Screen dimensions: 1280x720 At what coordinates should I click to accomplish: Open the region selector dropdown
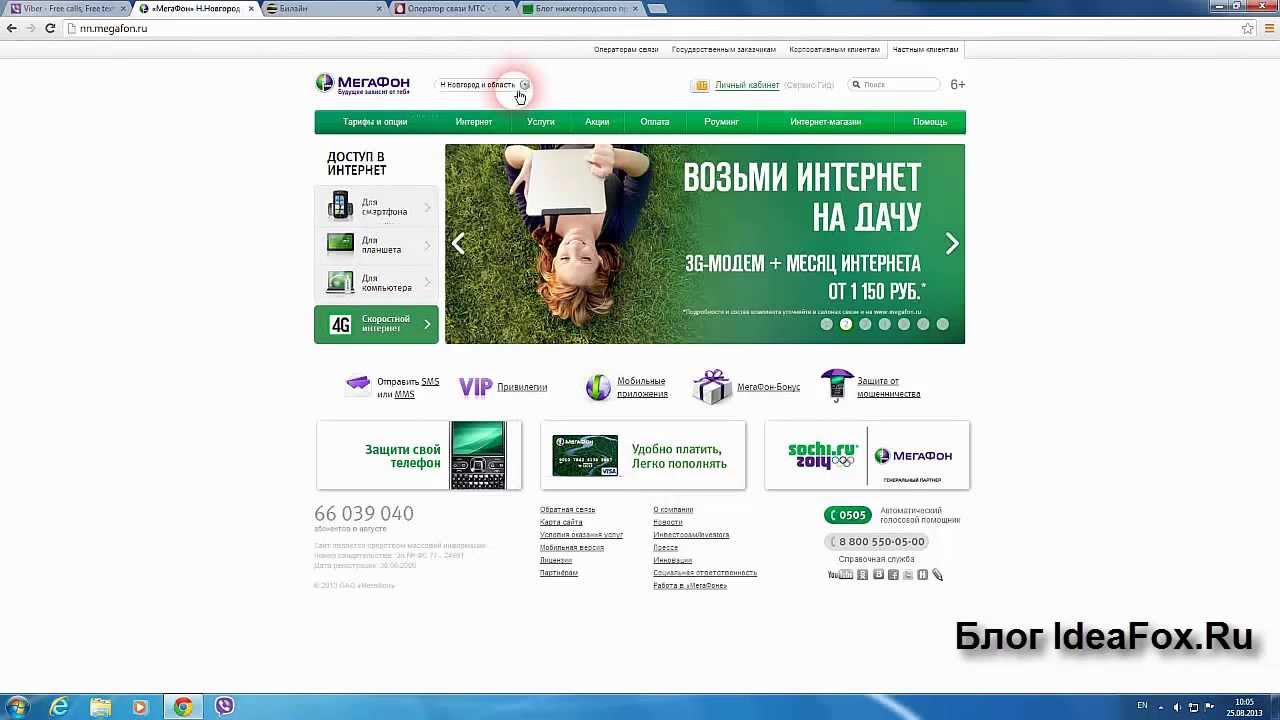click(x=484, y=85)
